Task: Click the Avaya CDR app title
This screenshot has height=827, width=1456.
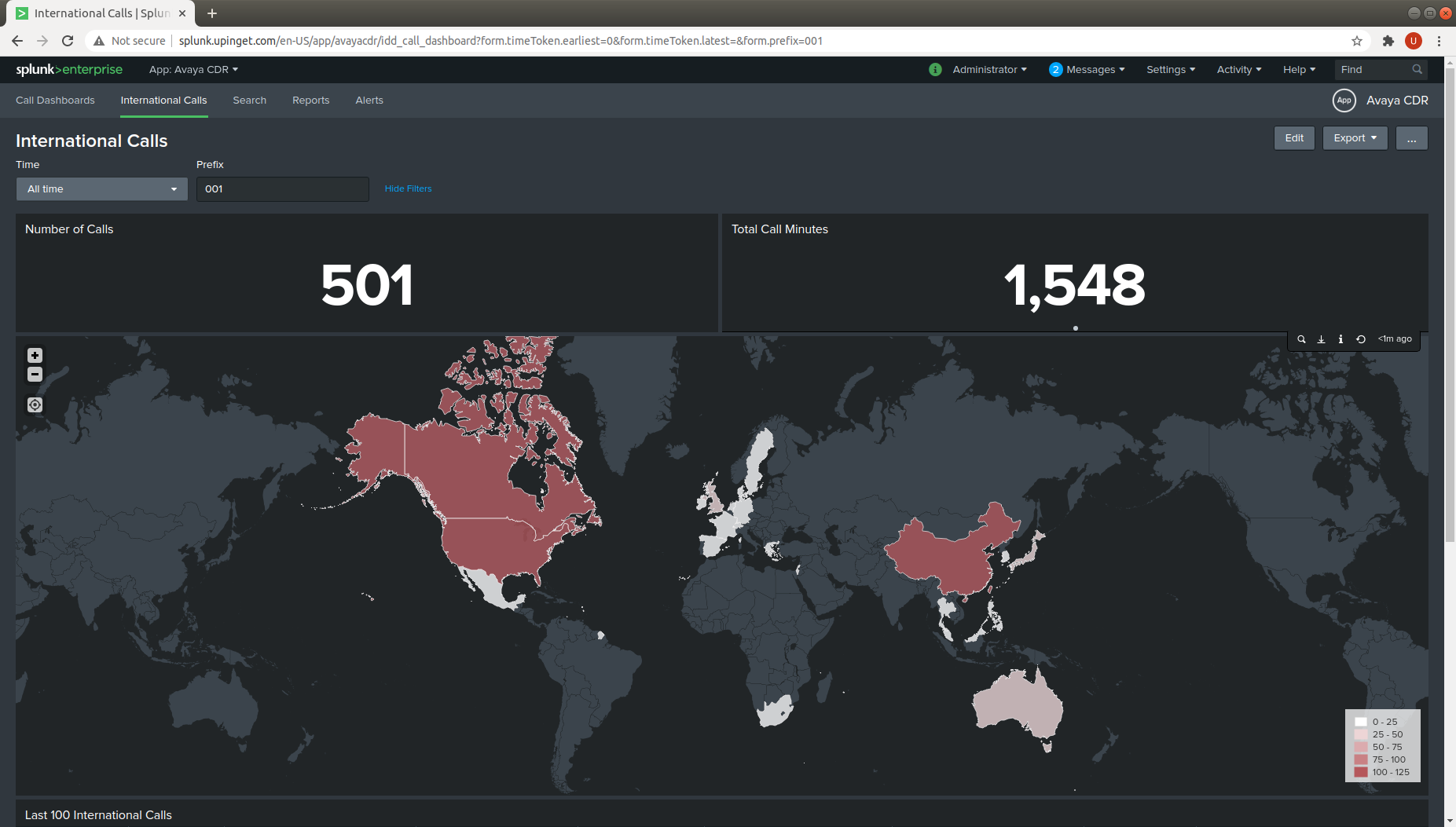Action: coord(1397,101)
